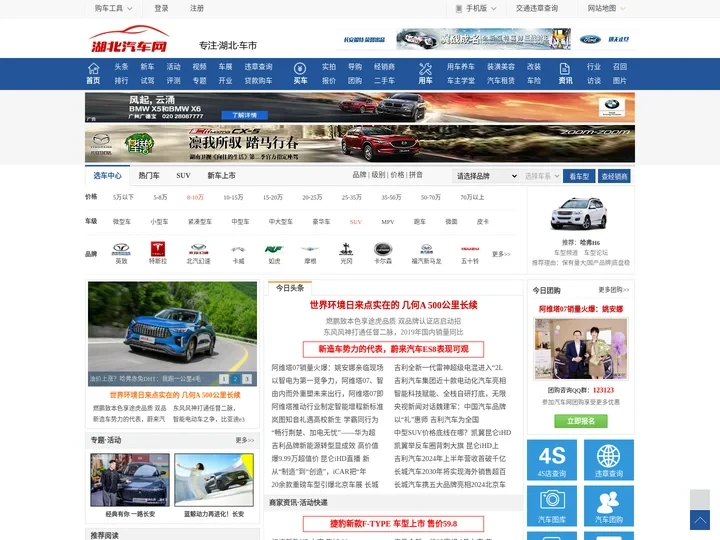This screenshot has height=540, width=720.
Task: Open 世界环境日来点实在的 几何A headline
Action: (x=394, y=305)
